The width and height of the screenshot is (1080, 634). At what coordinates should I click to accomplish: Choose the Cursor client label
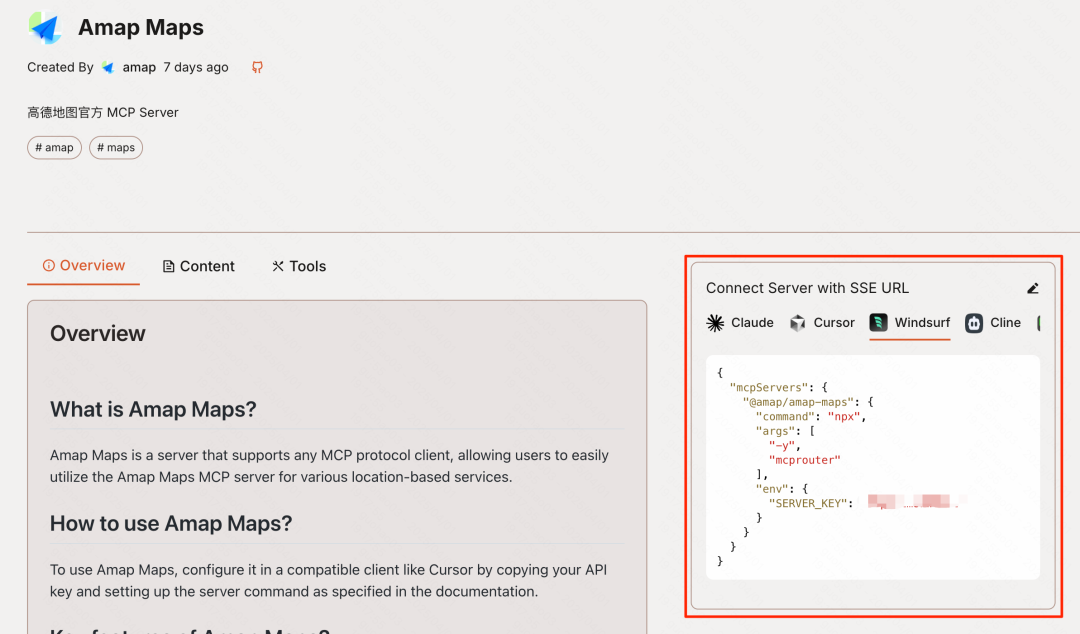pyautogui.click(x=834, y=323)
